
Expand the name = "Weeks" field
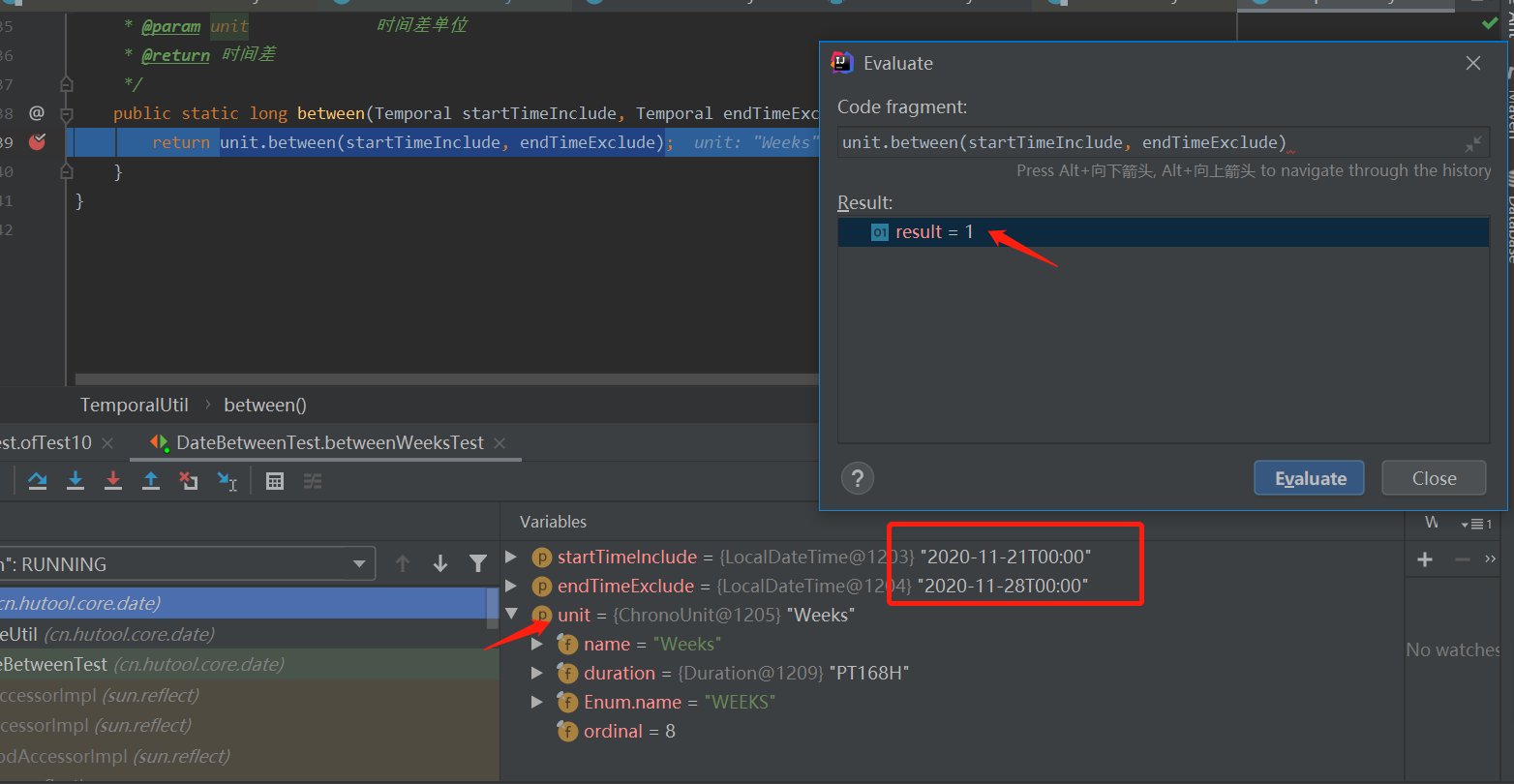[537, 644]
